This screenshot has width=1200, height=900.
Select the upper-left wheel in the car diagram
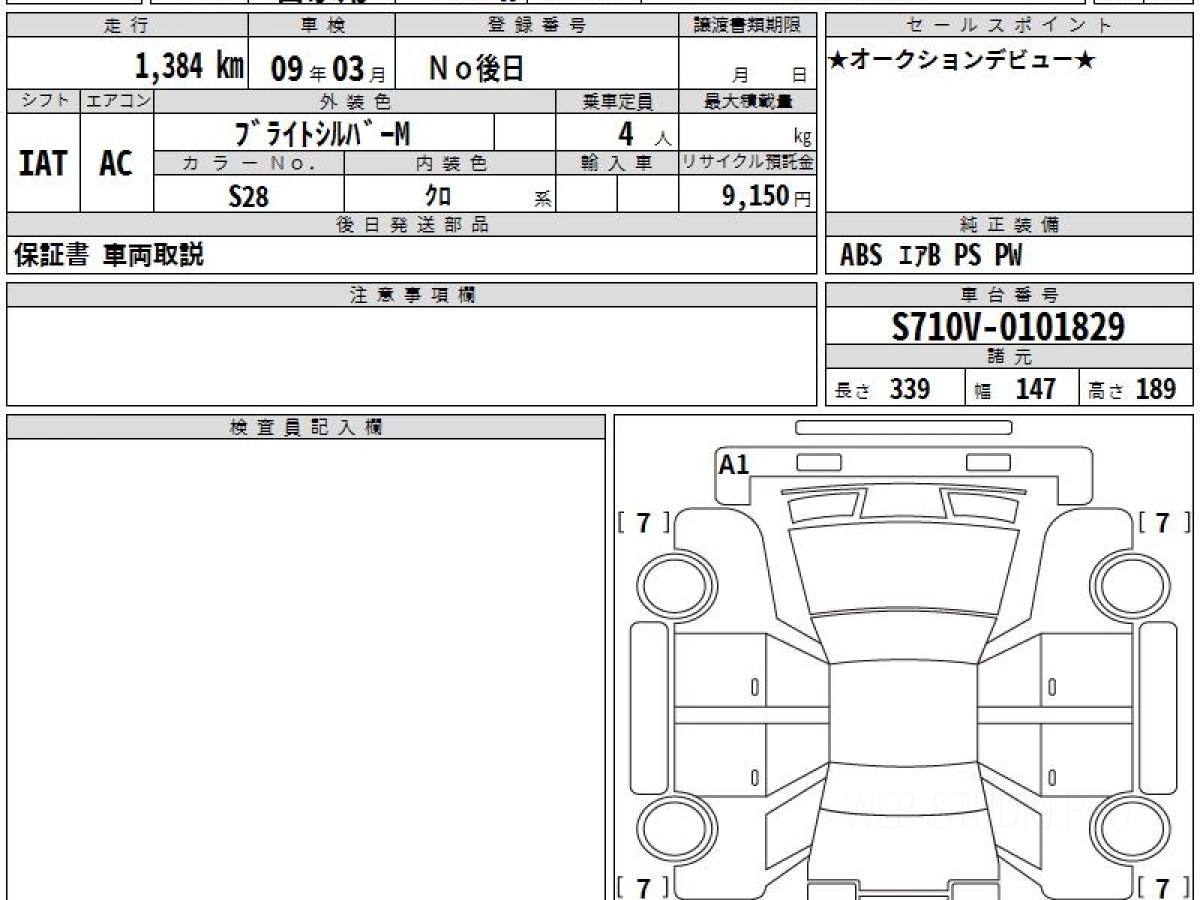point(666,581)
